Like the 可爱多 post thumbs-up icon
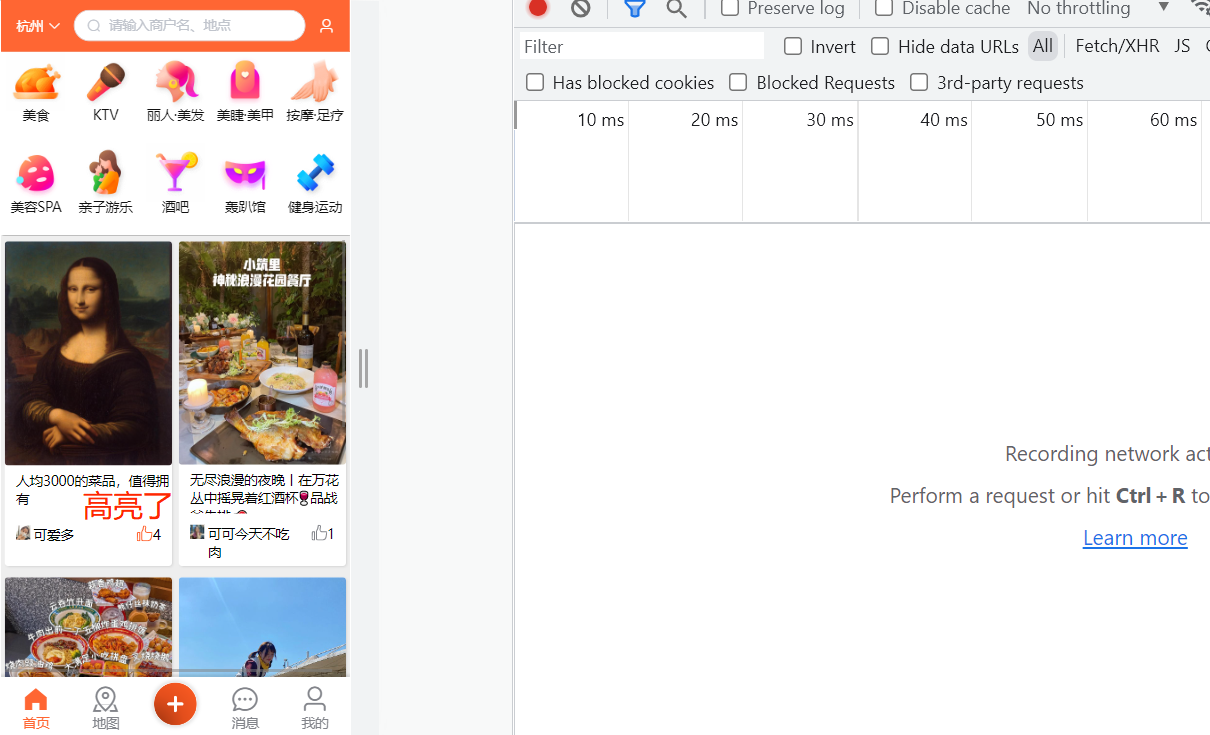This screenshot has height=735, width=1210. point(145,534)
